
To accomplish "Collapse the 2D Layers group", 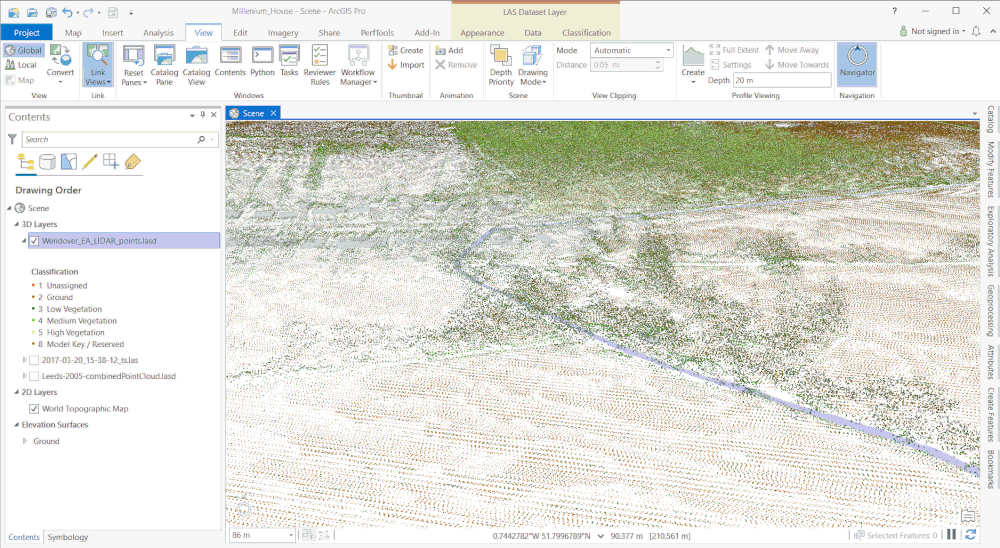I will tap(17, 392).
